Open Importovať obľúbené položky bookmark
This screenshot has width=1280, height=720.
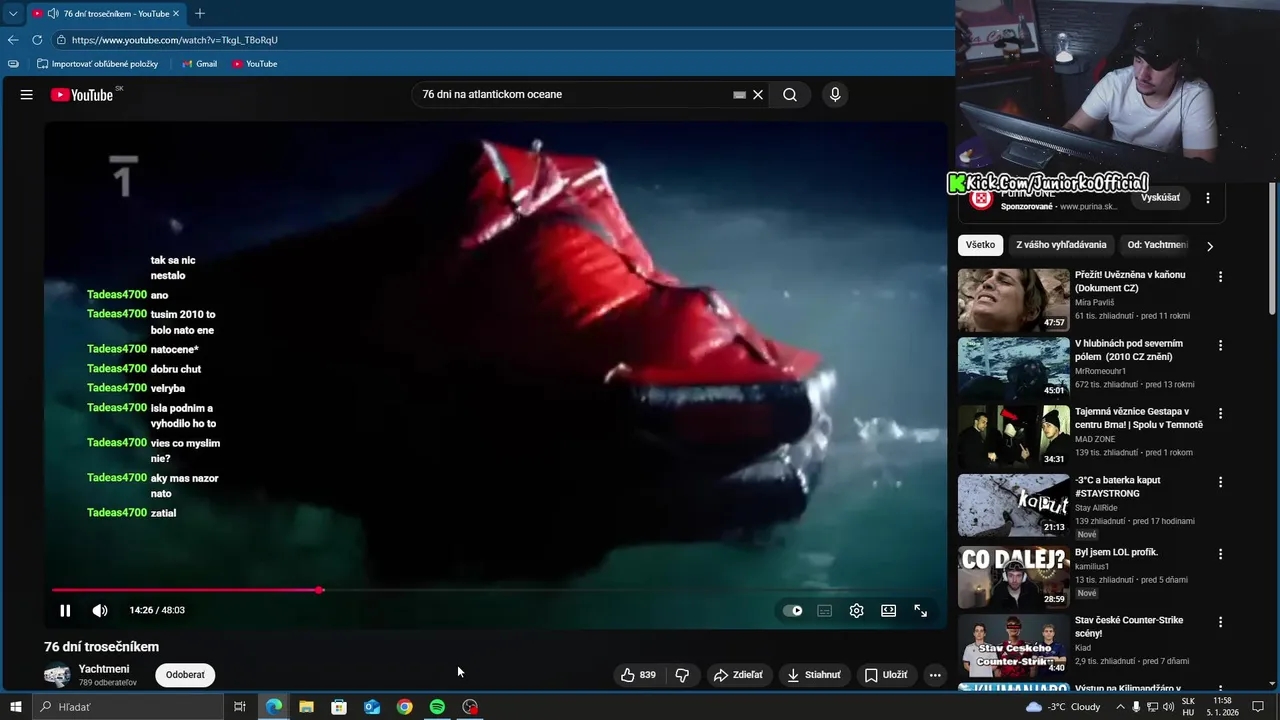click(x=98, y=64)
